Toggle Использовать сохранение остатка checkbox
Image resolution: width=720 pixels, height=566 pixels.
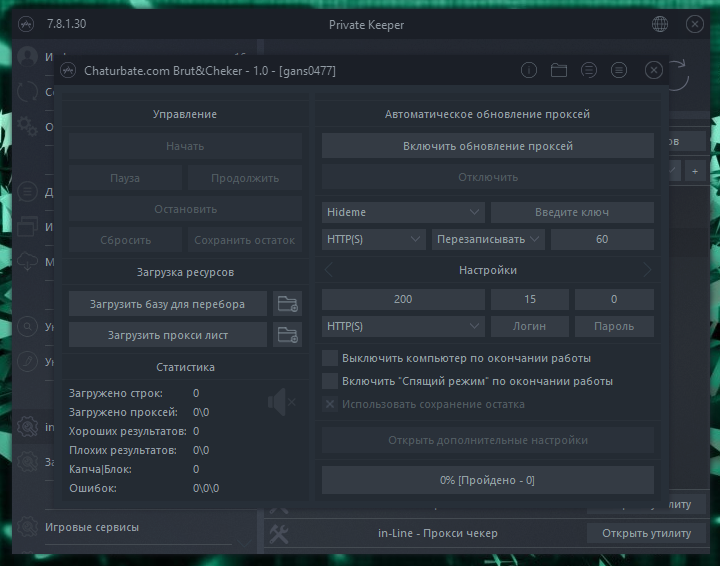330,404
